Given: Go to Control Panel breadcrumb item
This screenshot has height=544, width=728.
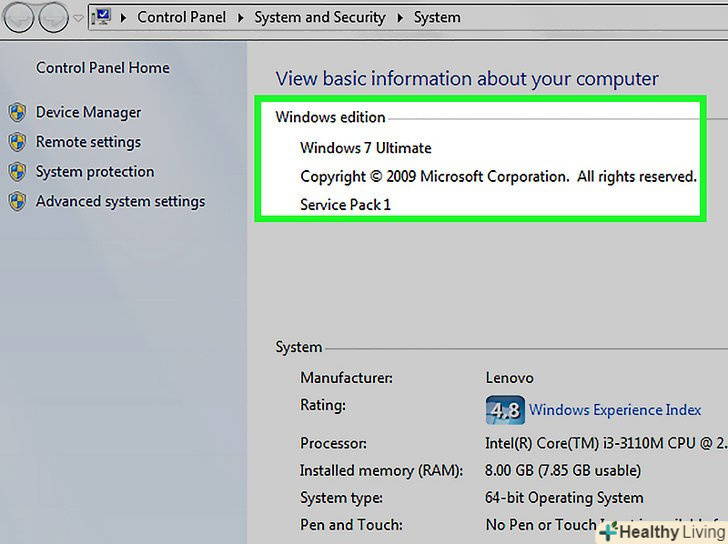Looking at the screenshot, I should click(181, 17).
